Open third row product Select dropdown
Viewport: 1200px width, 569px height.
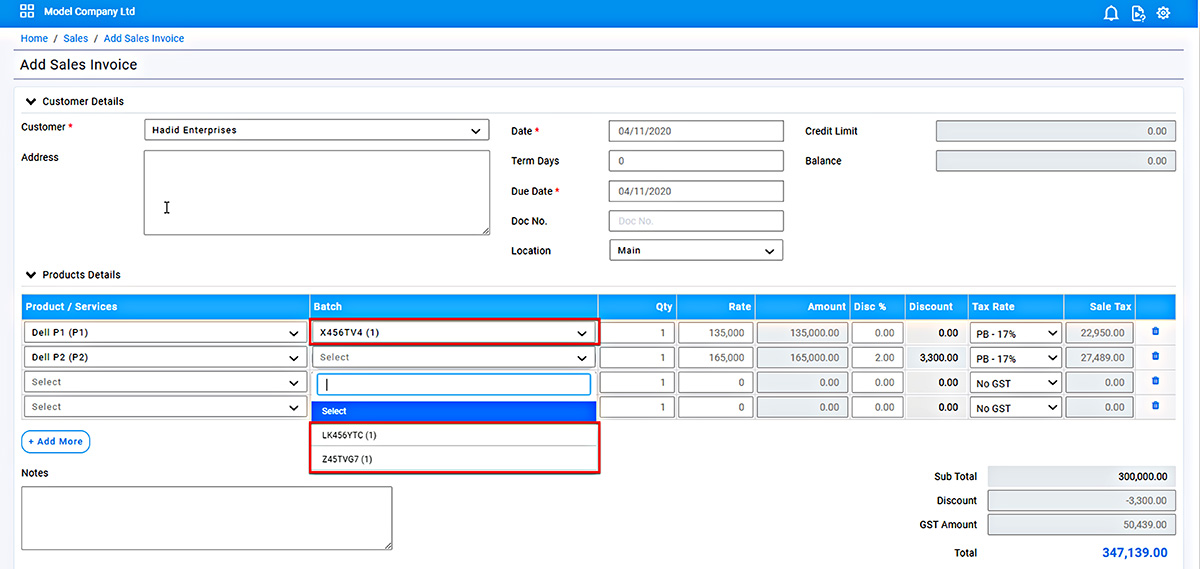click(165, 382)
